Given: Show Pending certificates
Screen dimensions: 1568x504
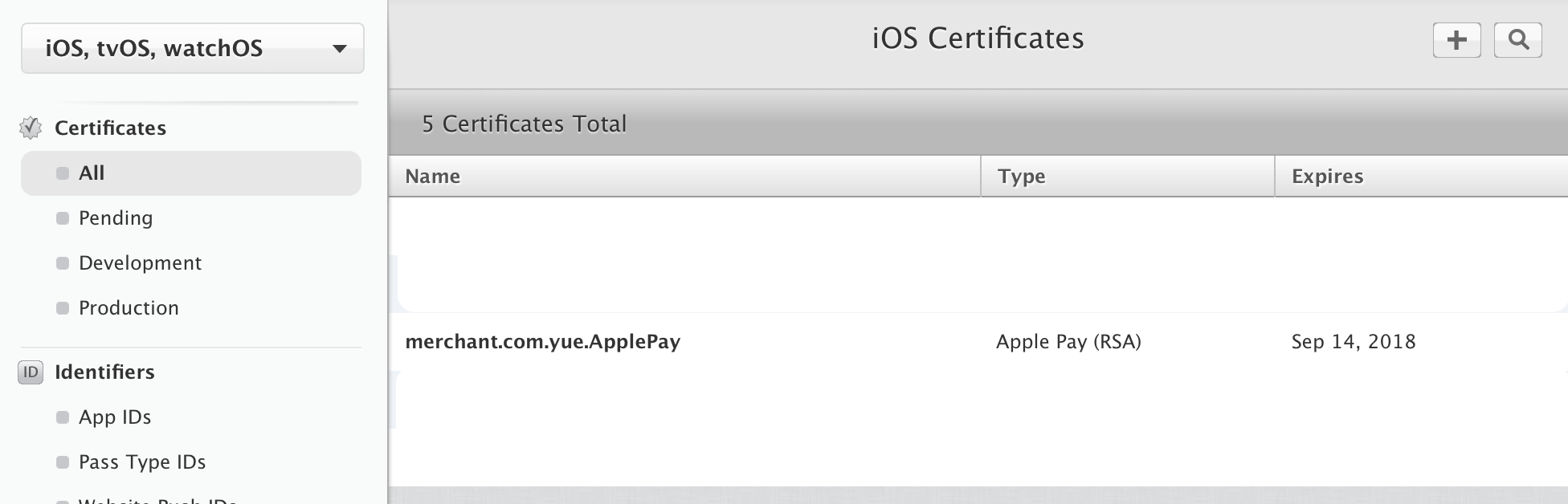Looking at the screenshot, I should (116, 218).
